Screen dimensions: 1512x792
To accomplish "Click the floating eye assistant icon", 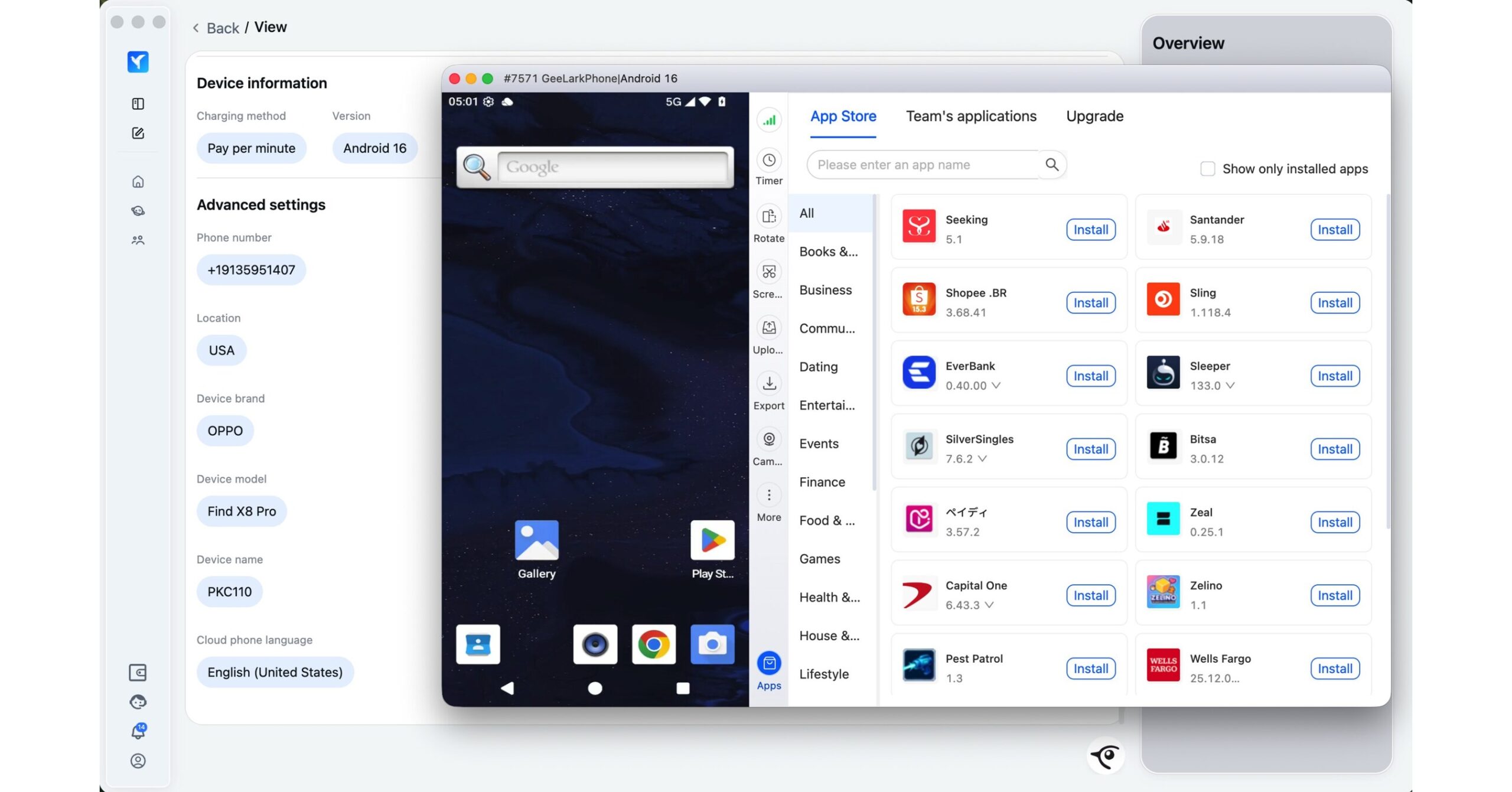I will (x=1105, y=756).
